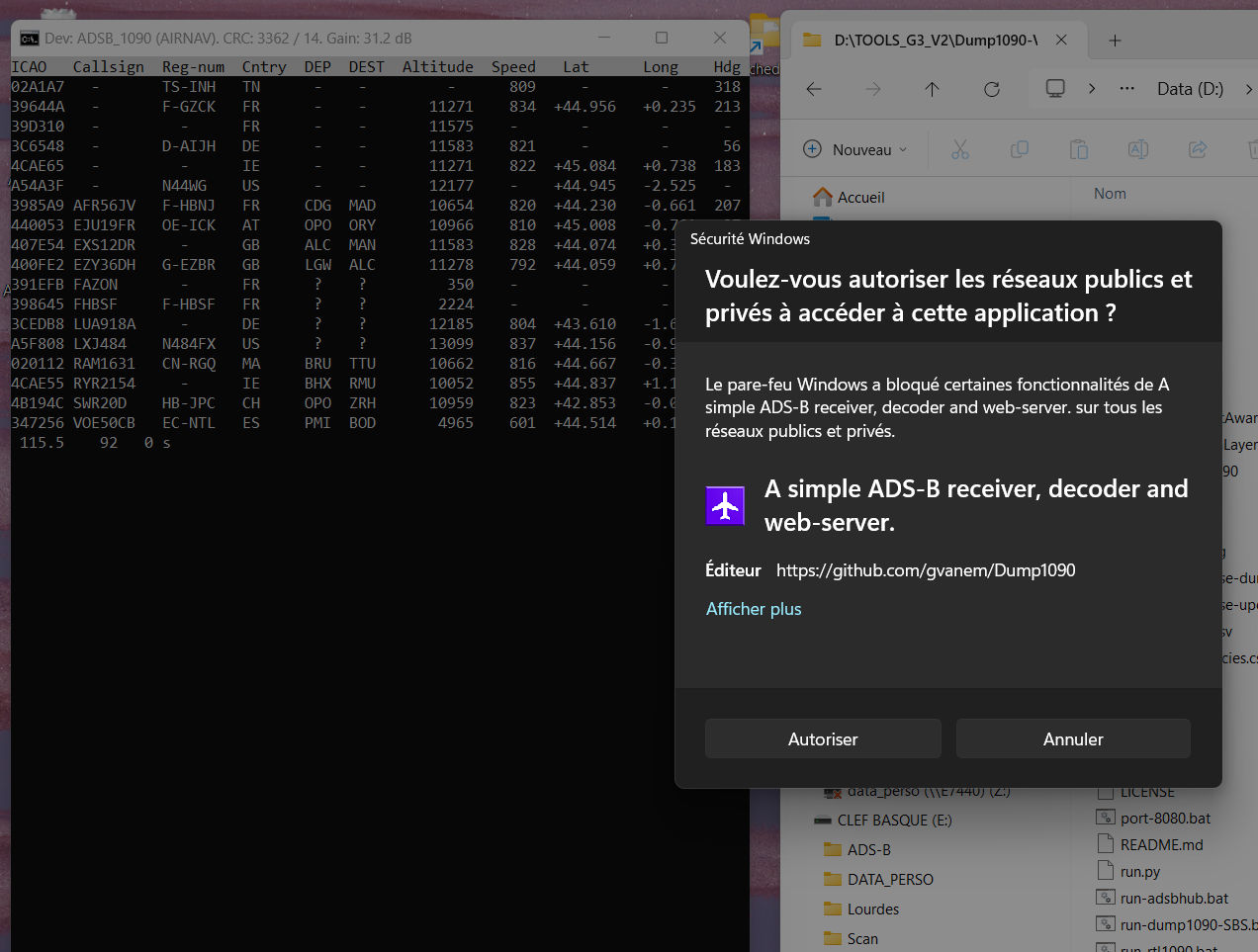Click callsign AFR56JV in console
This screenshot has width=1258, height=952.
tap(105, 206)
